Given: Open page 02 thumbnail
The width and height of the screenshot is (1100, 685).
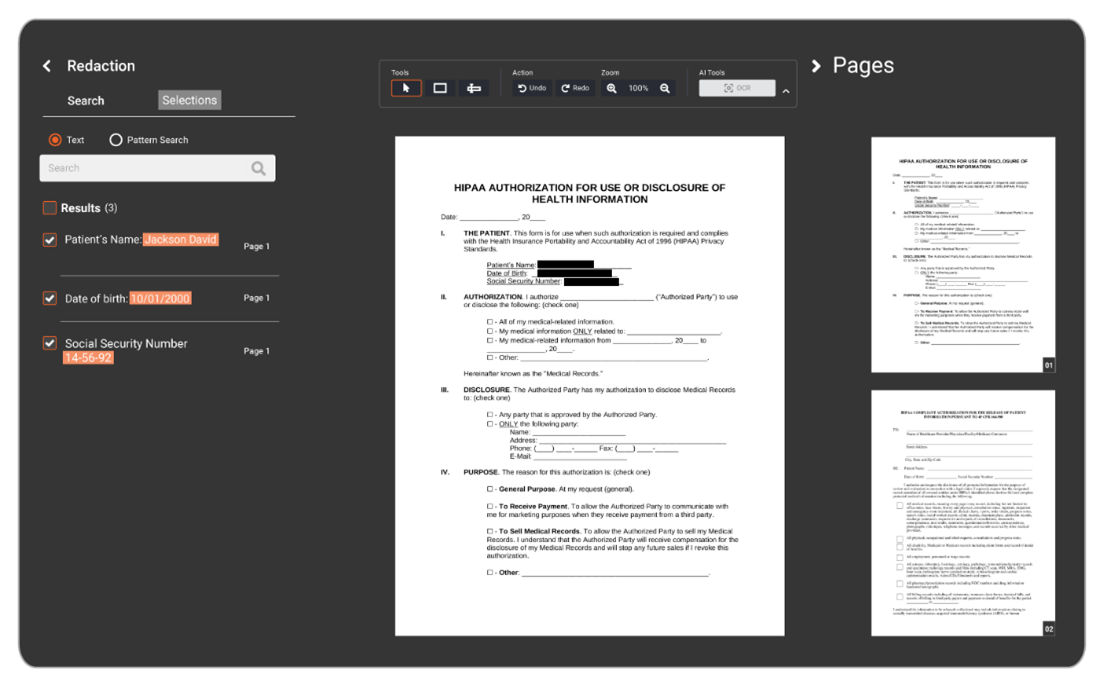Looking at the screenshot, I should (x=963, y=513).
